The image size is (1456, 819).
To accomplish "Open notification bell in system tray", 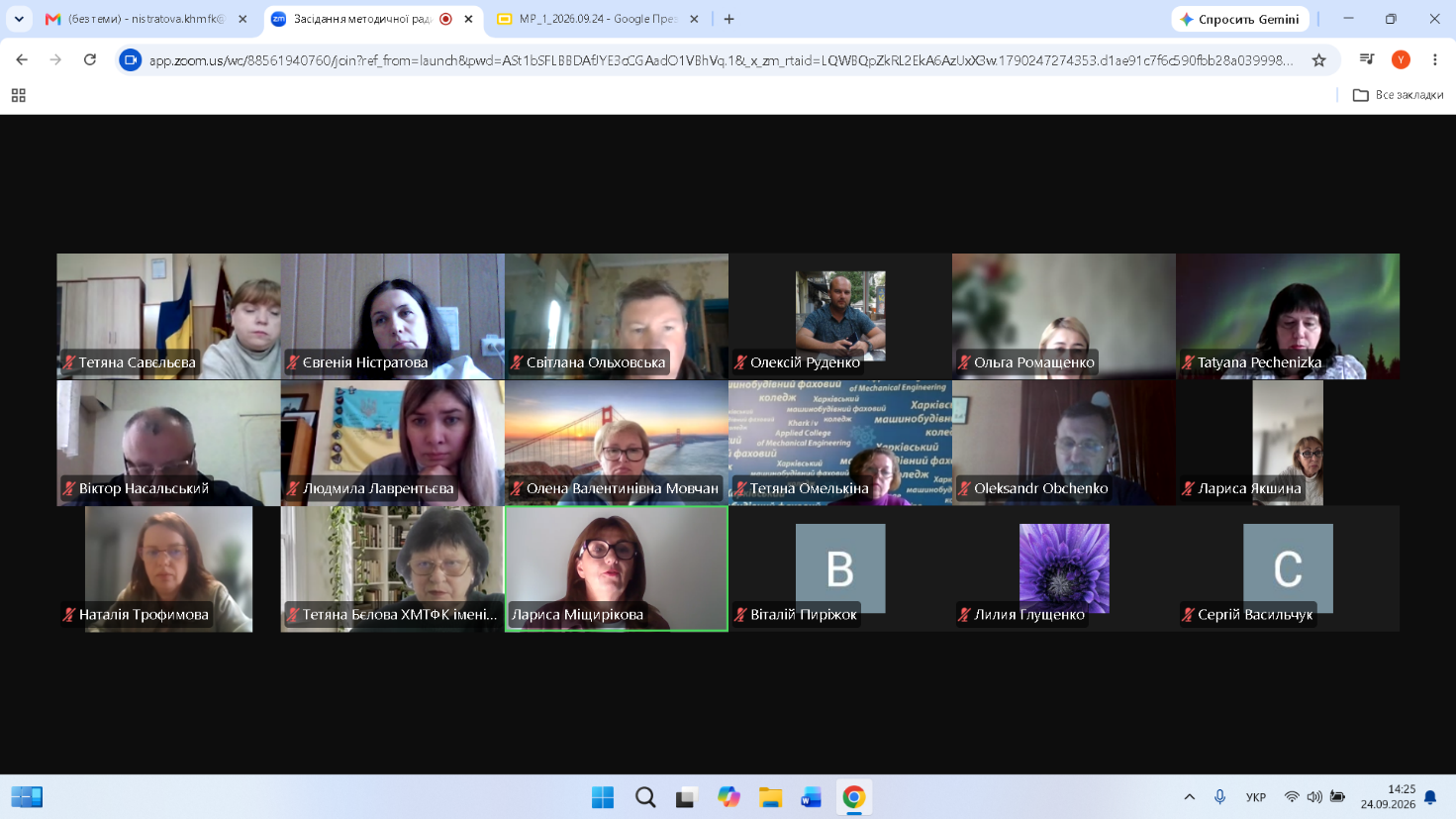I will pyautogui.click(x=1430, y=797).
